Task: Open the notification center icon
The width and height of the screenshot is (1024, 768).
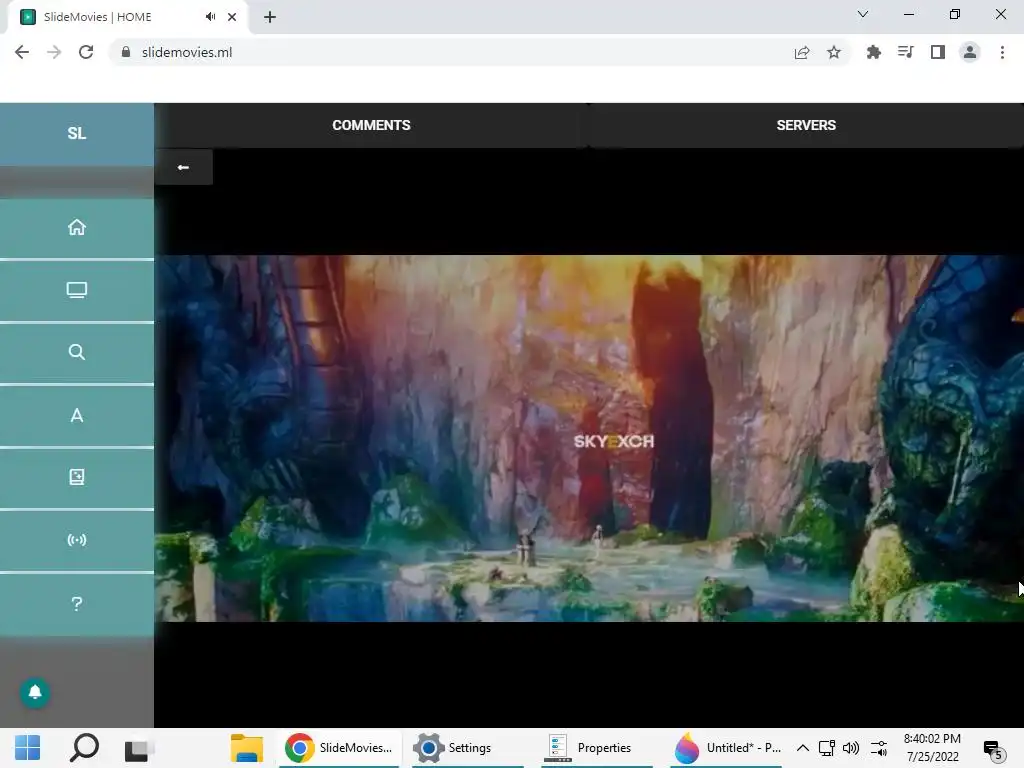Action: pyautogui.click(x=992, y=750)
